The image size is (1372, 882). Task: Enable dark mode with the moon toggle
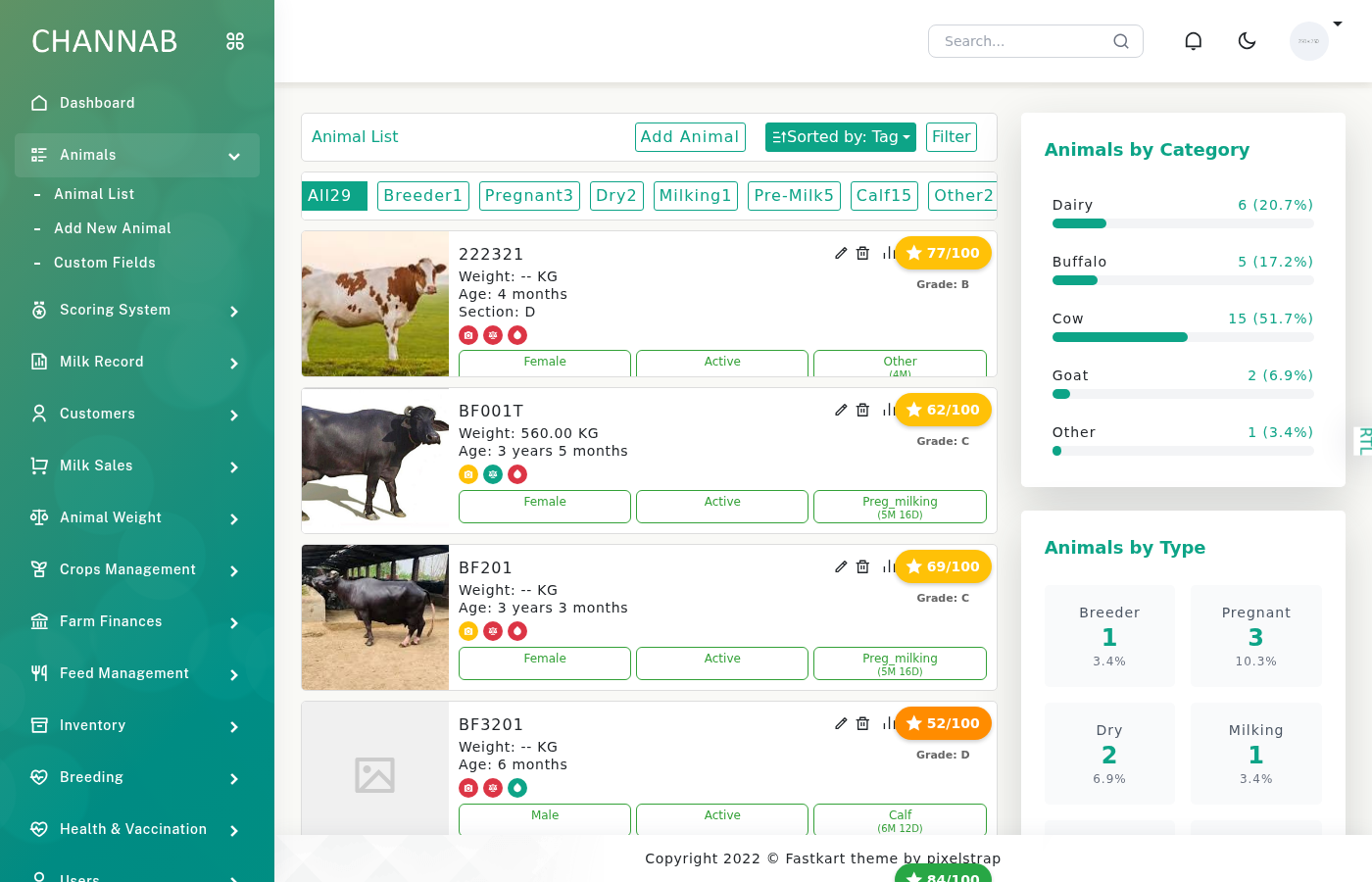coord(1247,40)
